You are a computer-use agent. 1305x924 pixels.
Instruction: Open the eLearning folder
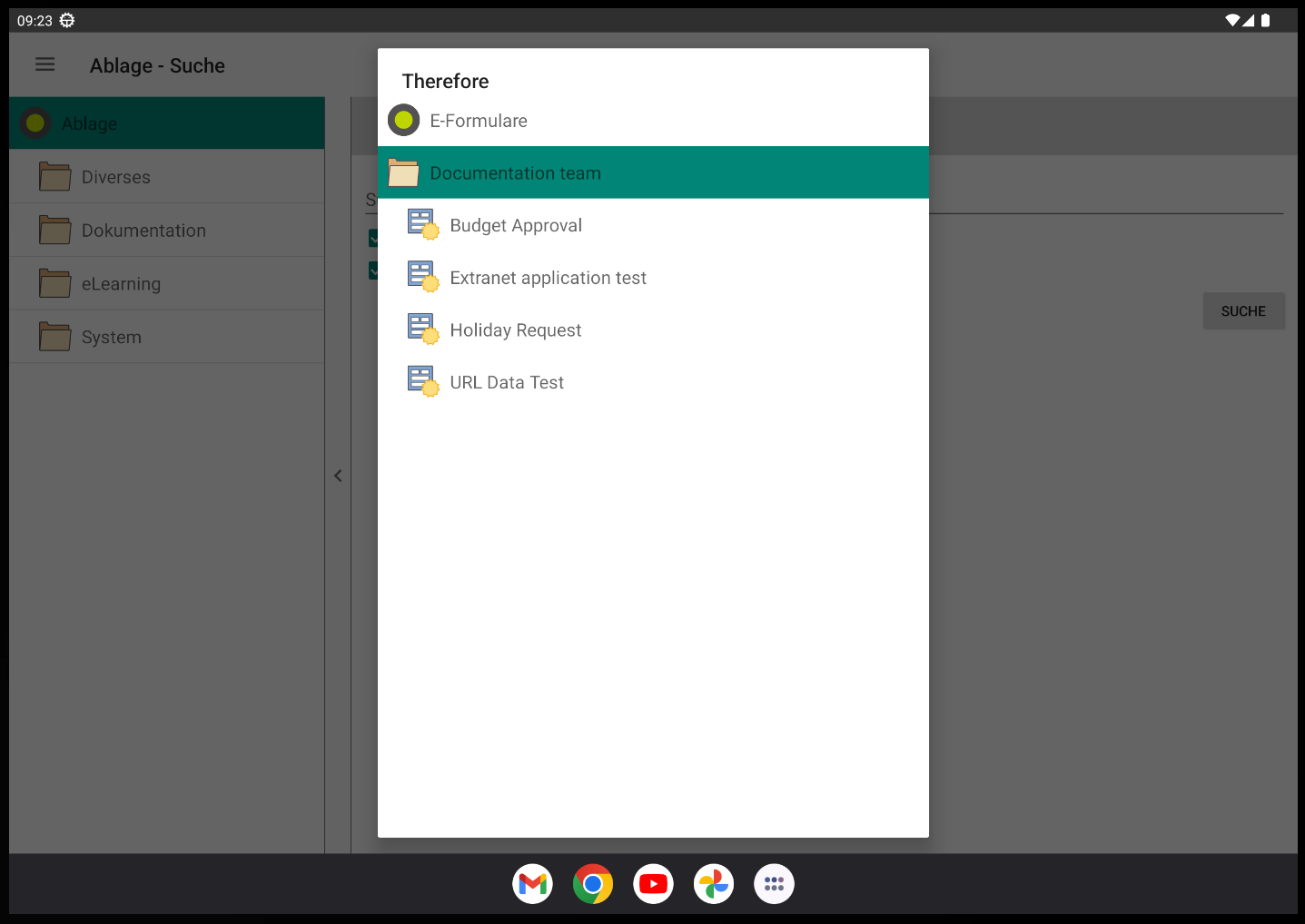point(167,283)
